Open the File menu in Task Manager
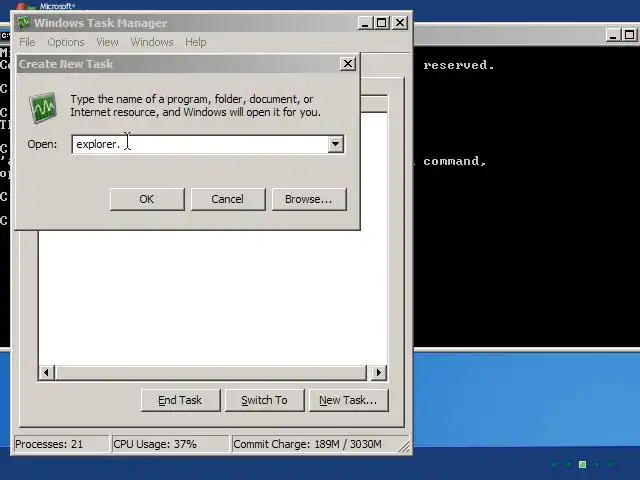This screenshot has width=640, height=480. click(x=27, y=42)
